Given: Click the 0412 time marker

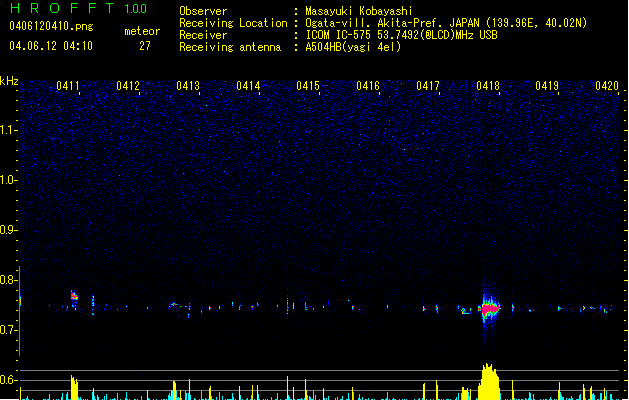Looking at the screenshot, I should (128, 86).
